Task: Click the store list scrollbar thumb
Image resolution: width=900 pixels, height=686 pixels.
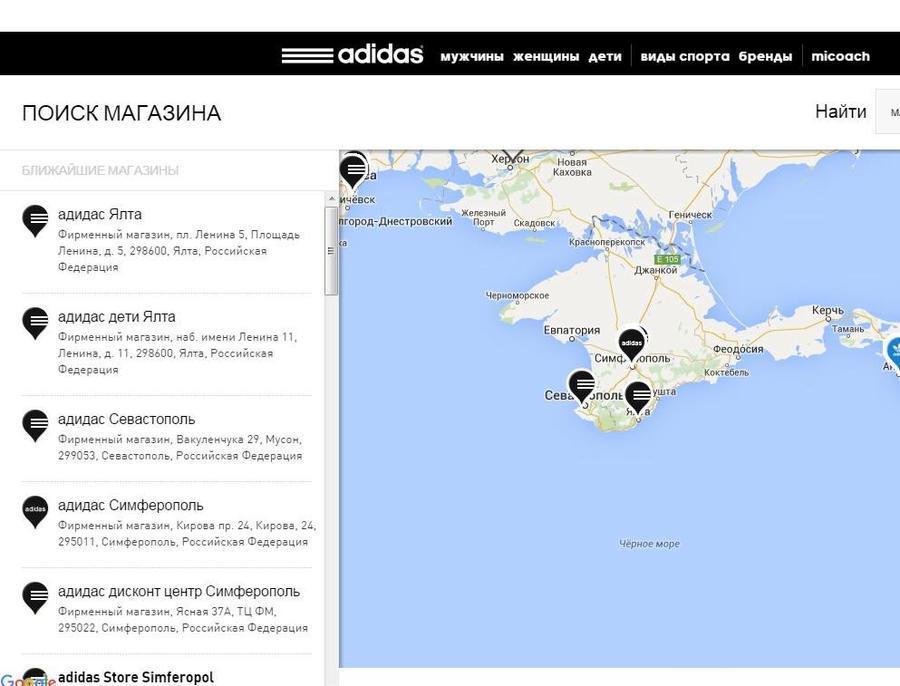Action: coord(331,251)
